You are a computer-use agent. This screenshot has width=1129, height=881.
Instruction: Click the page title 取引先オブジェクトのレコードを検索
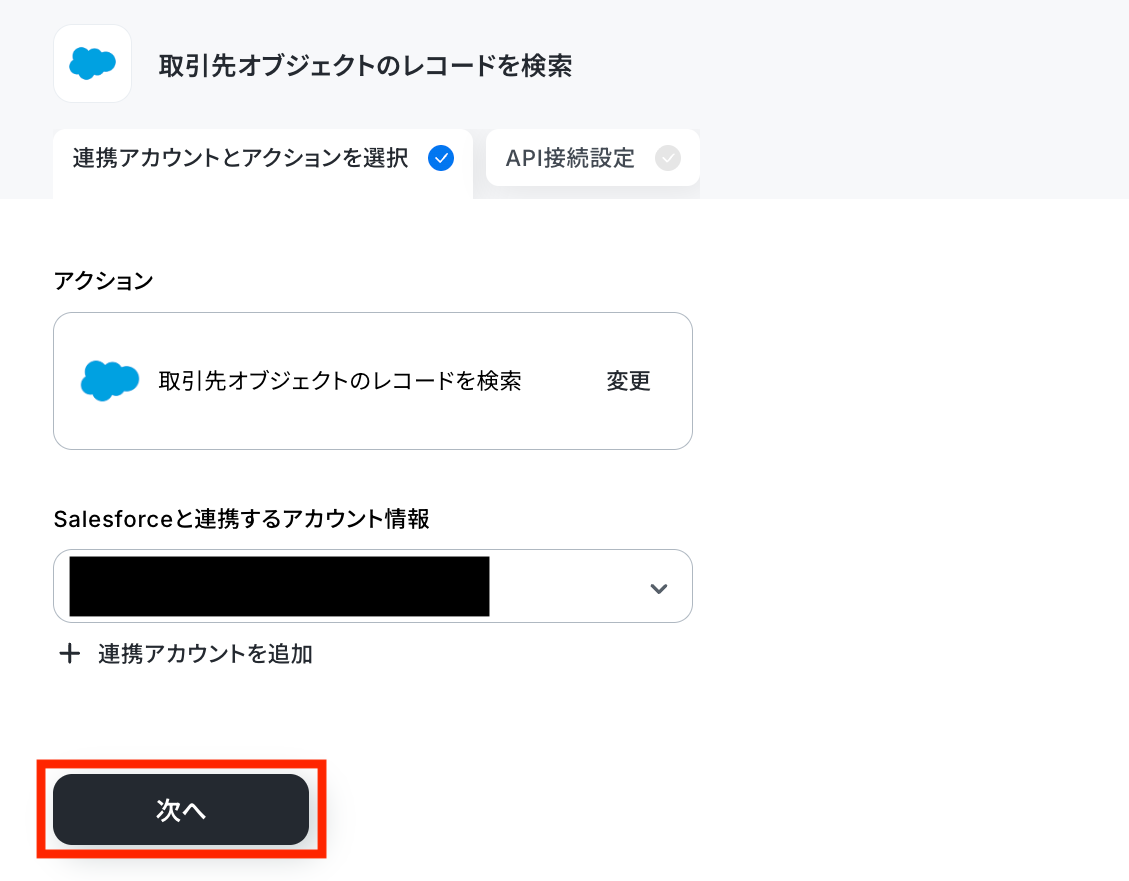point(366,65)
